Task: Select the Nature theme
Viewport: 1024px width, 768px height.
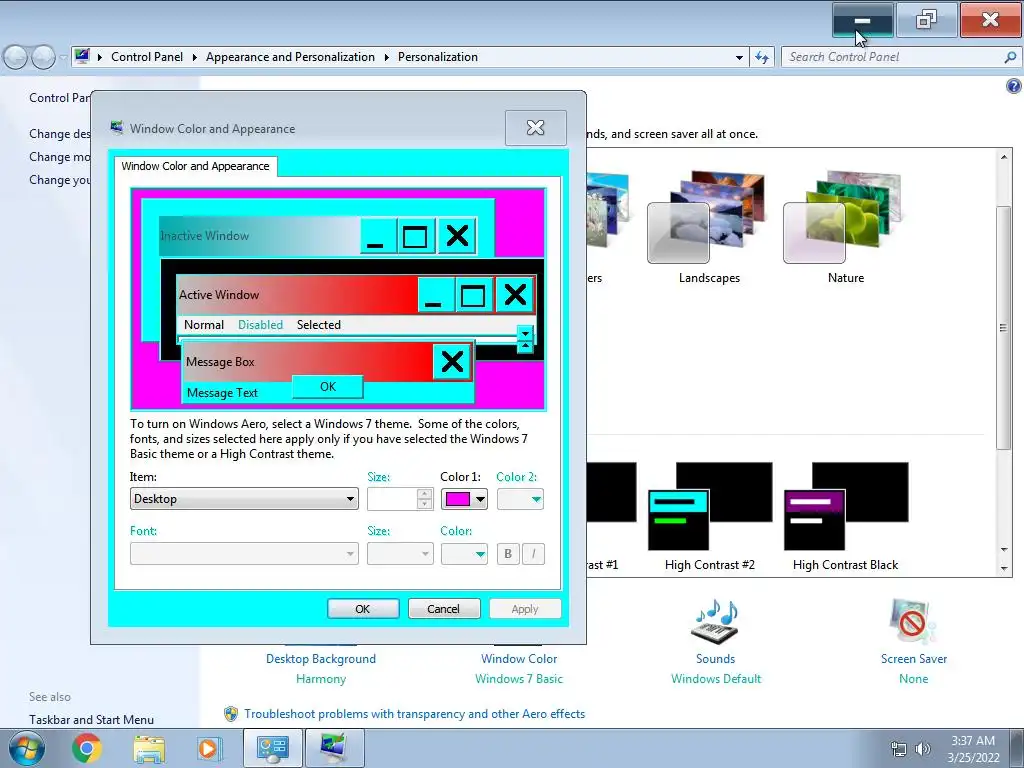Action: pyautogui.click(x=846, y=227)
